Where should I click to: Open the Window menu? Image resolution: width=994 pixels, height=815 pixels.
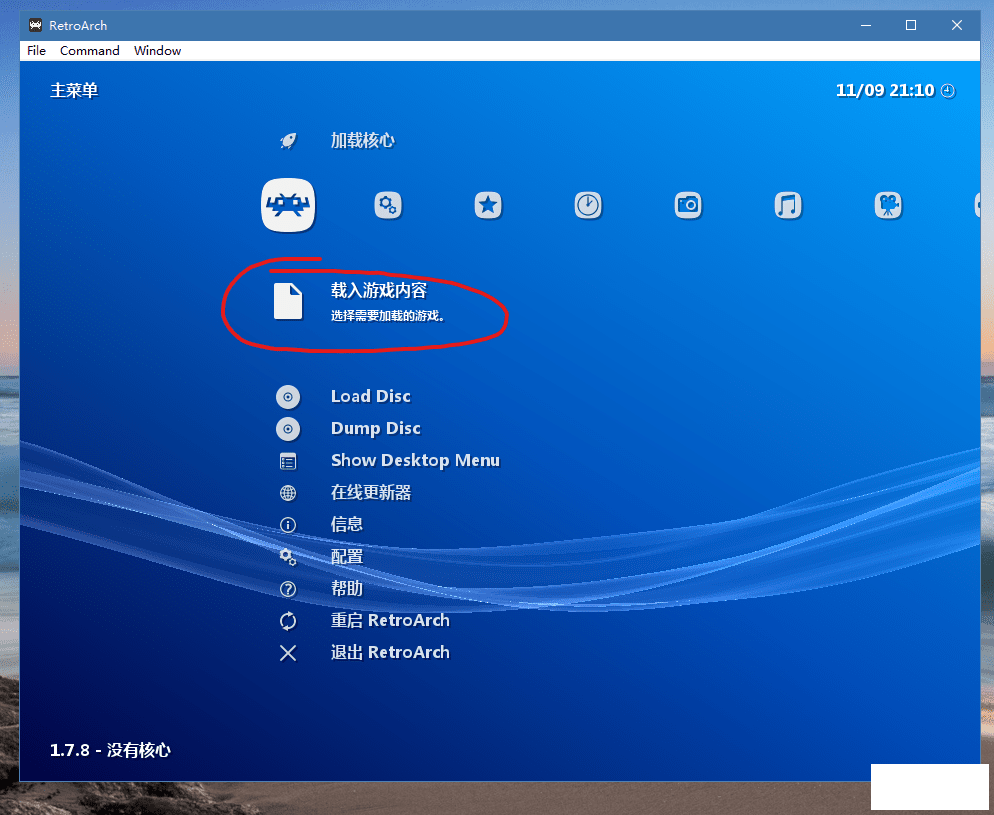pyautogui.click(x=157, y=51)
